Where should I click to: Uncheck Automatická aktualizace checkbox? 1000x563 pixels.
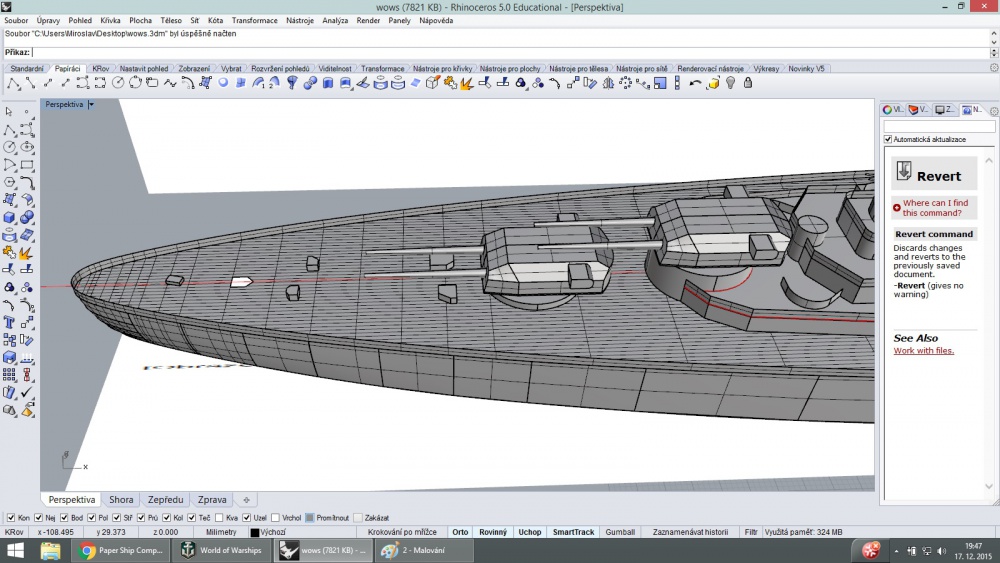point(888,139)
